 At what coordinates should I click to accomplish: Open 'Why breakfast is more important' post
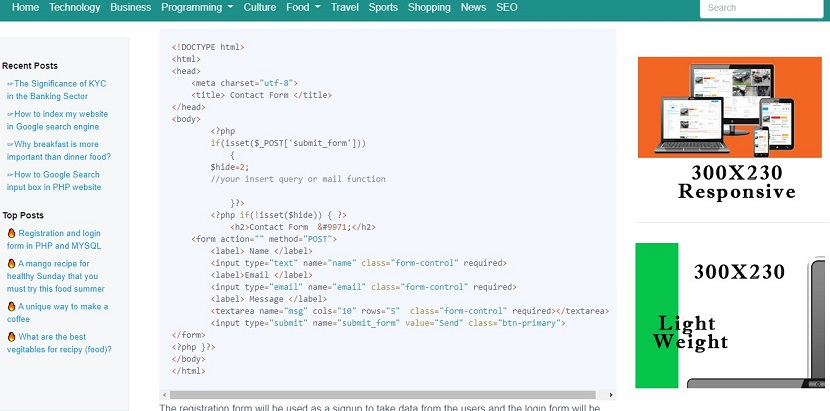59,150
